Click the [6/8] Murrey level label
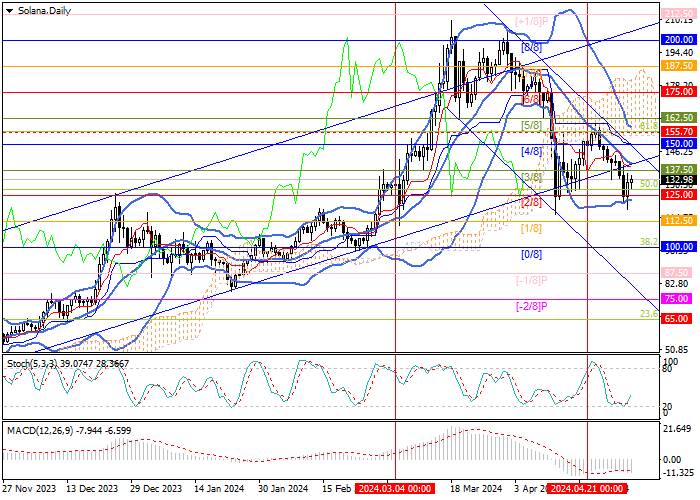Image resolution: width=700 pixels, height=500 pixels. tap(531, 99)
